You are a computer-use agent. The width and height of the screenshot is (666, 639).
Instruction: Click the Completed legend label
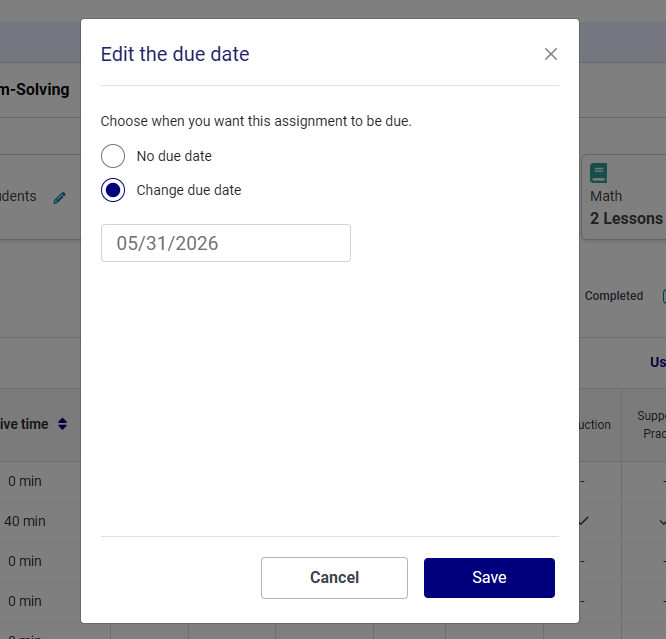614,296
